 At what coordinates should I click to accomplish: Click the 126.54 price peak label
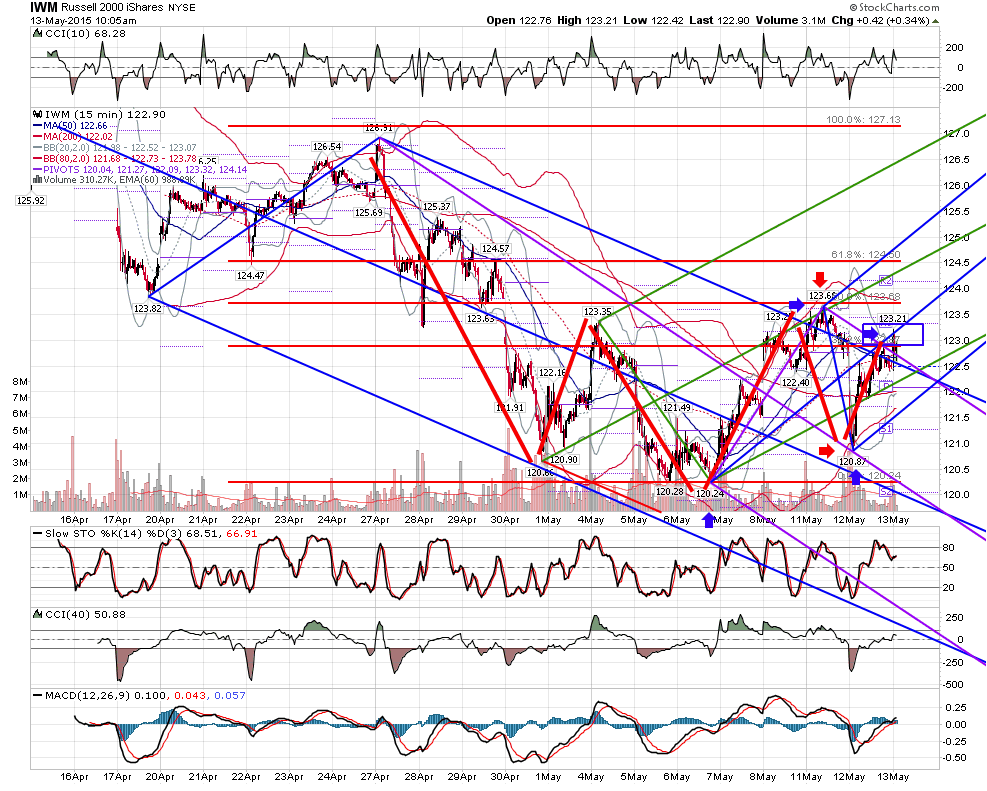coord(327,147)
